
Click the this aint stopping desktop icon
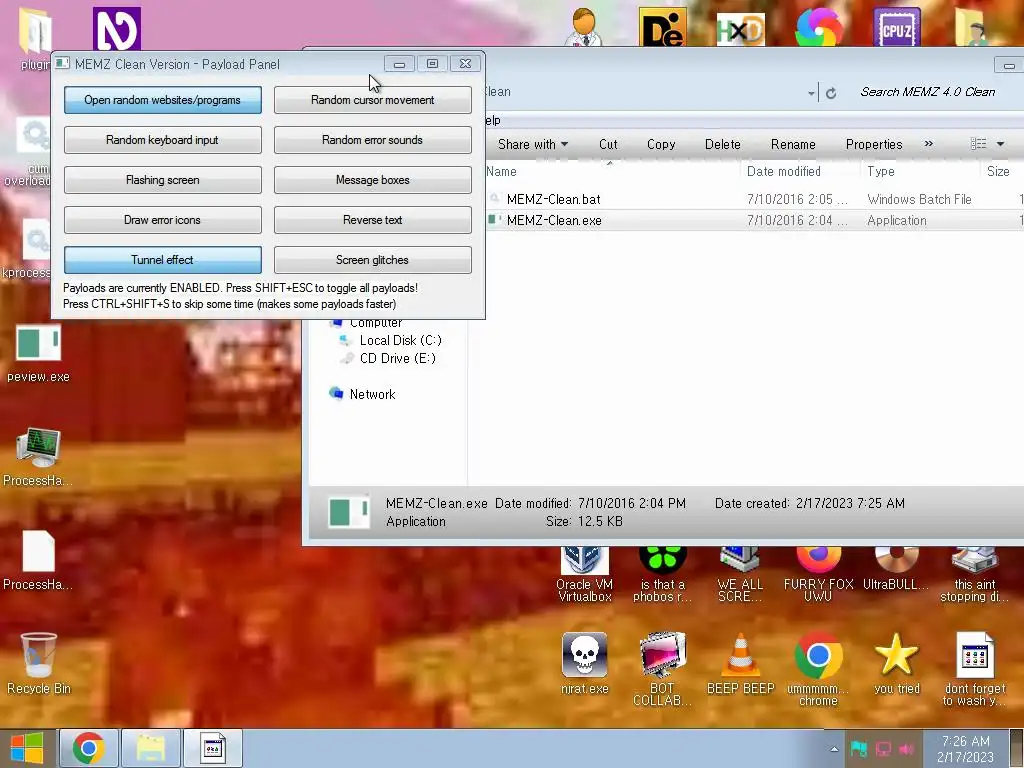click(x=974, y=575)
